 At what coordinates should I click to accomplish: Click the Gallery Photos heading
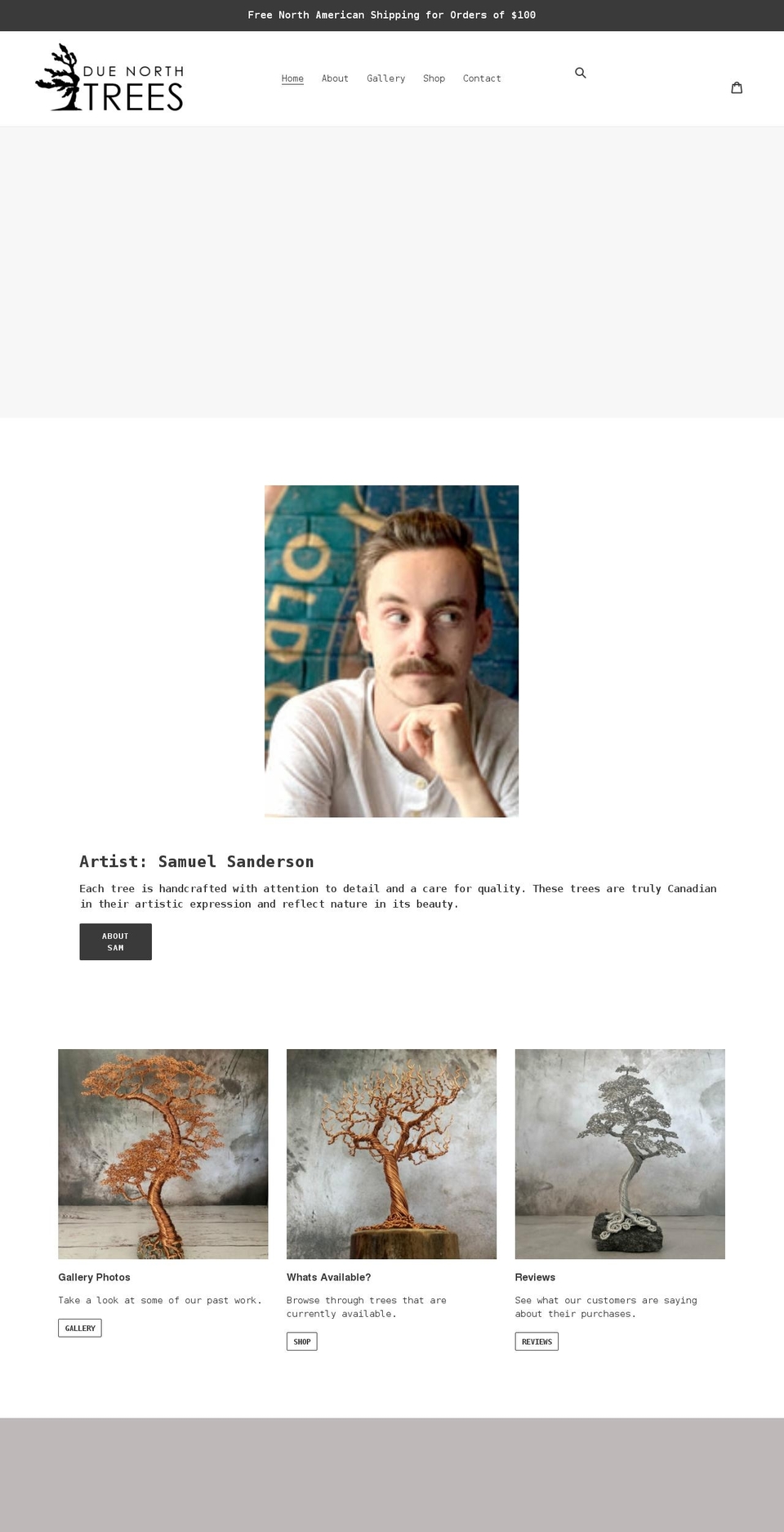point(94,1277)
